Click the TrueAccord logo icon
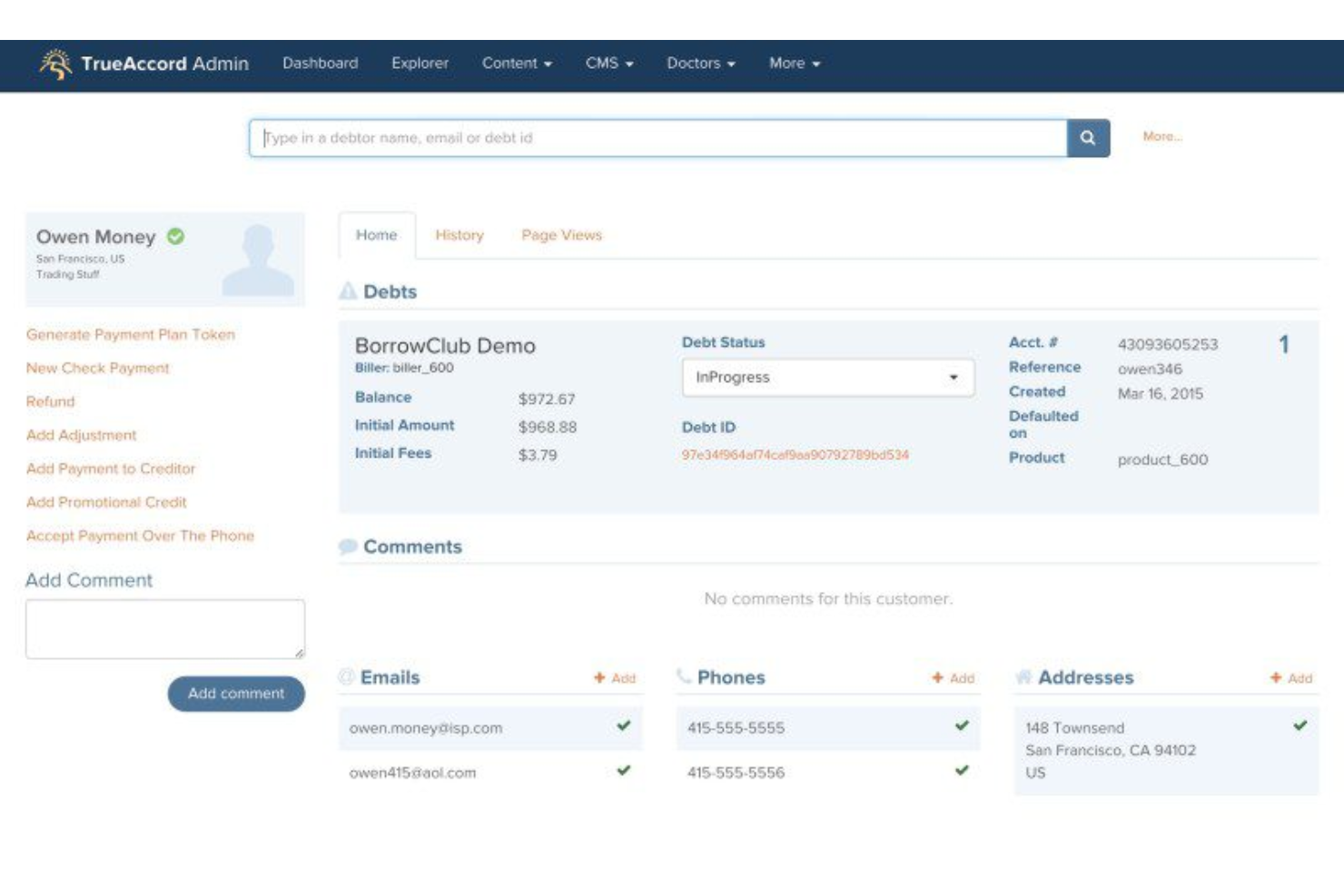 click(55, 64)
